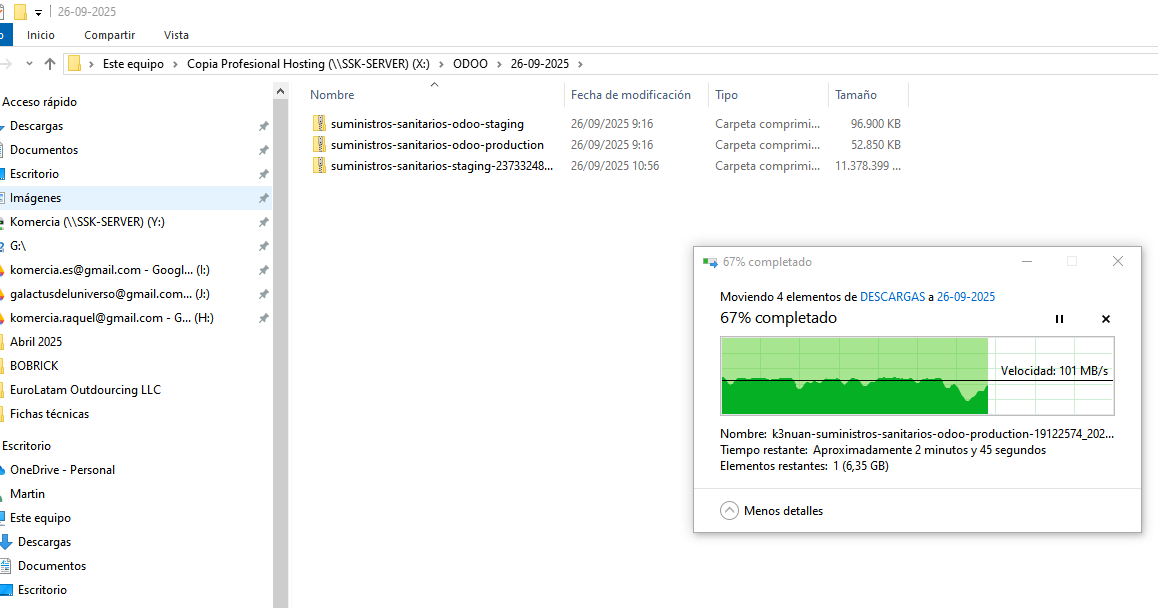Click the Up arrow navigation button
This screenshot has width=1158, height=608.
coord(50,64)
